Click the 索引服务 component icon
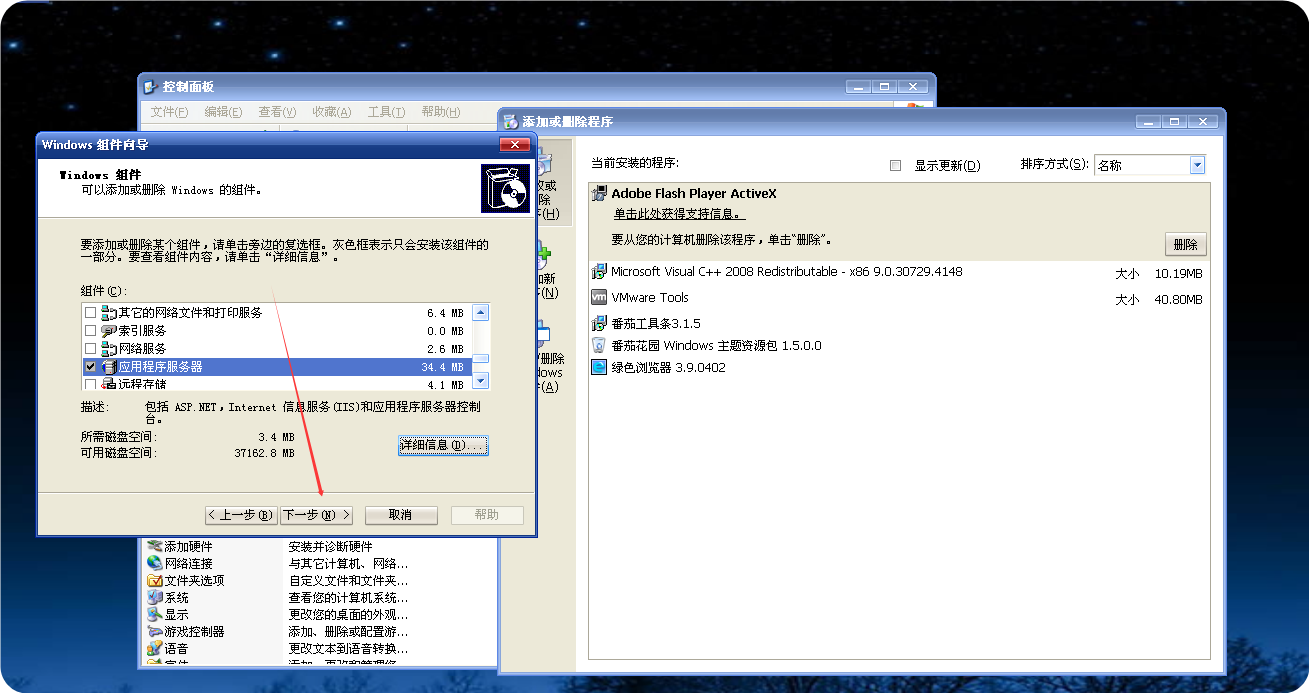Screen dimensions: 1309x693 tap(109, 331)
